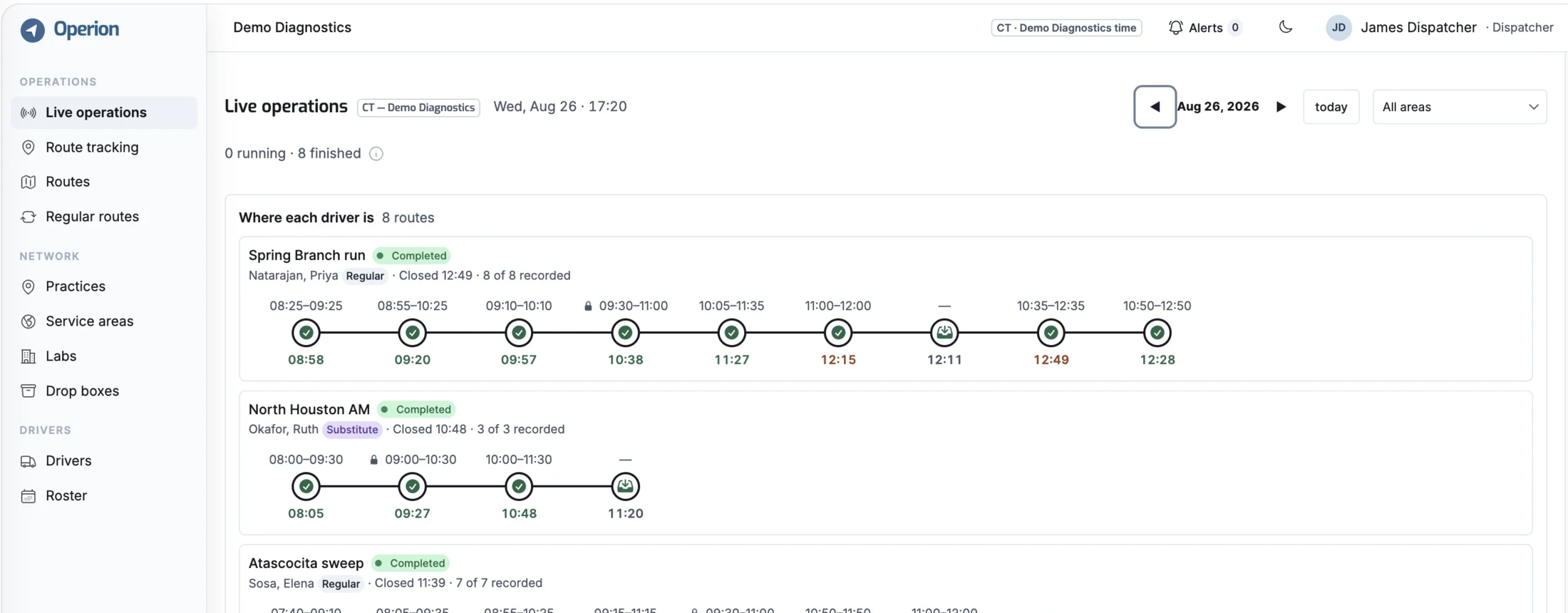Click driver name Natarajan, Priya

click(293, 276)
